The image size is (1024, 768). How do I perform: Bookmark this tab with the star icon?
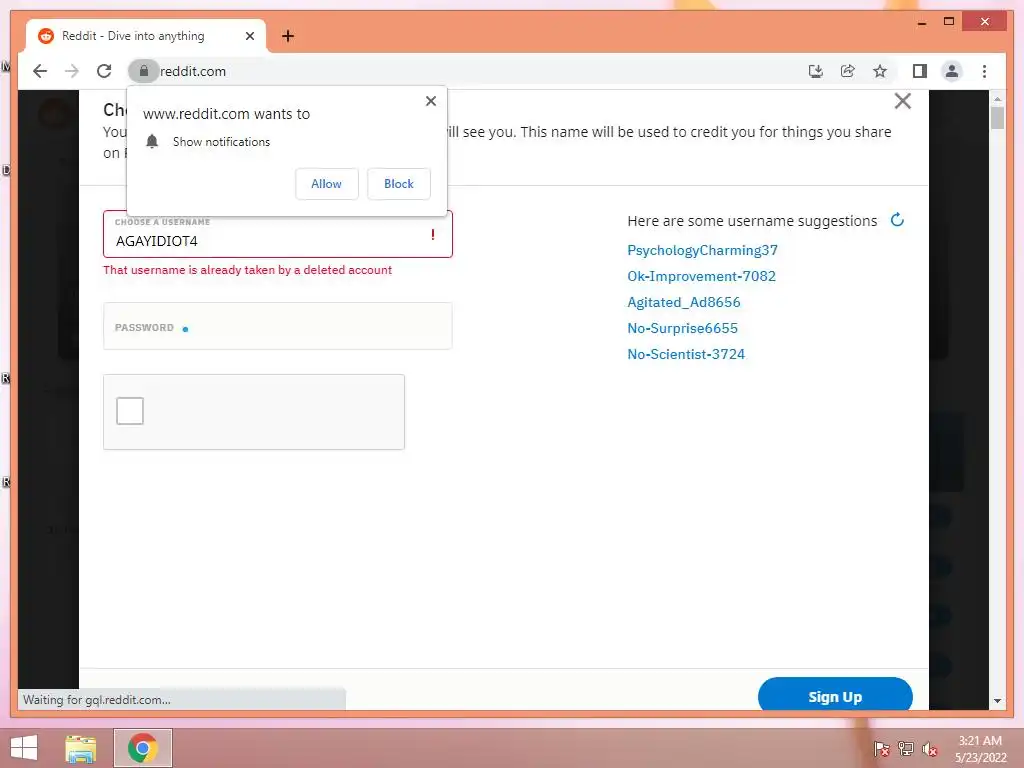coord(880,71)
